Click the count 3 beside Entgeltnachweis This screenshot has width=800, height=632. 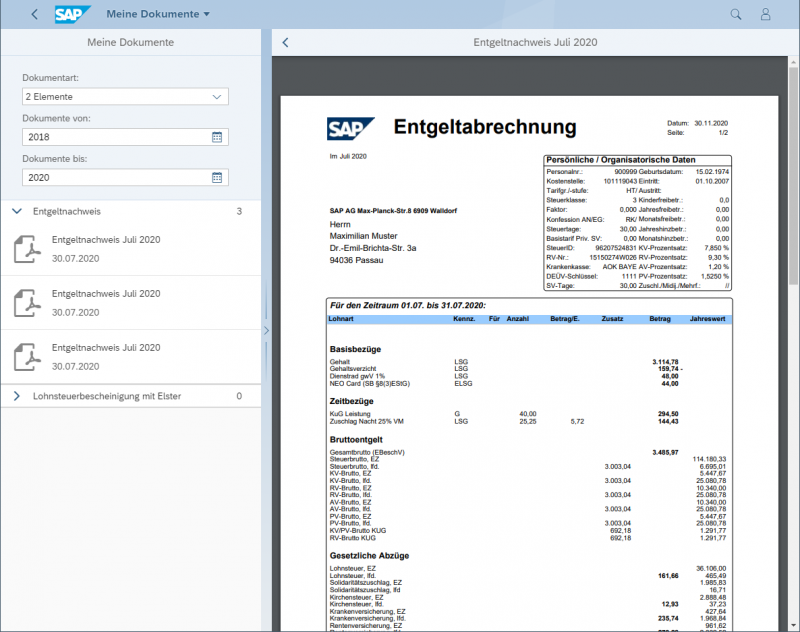(239, 211)
